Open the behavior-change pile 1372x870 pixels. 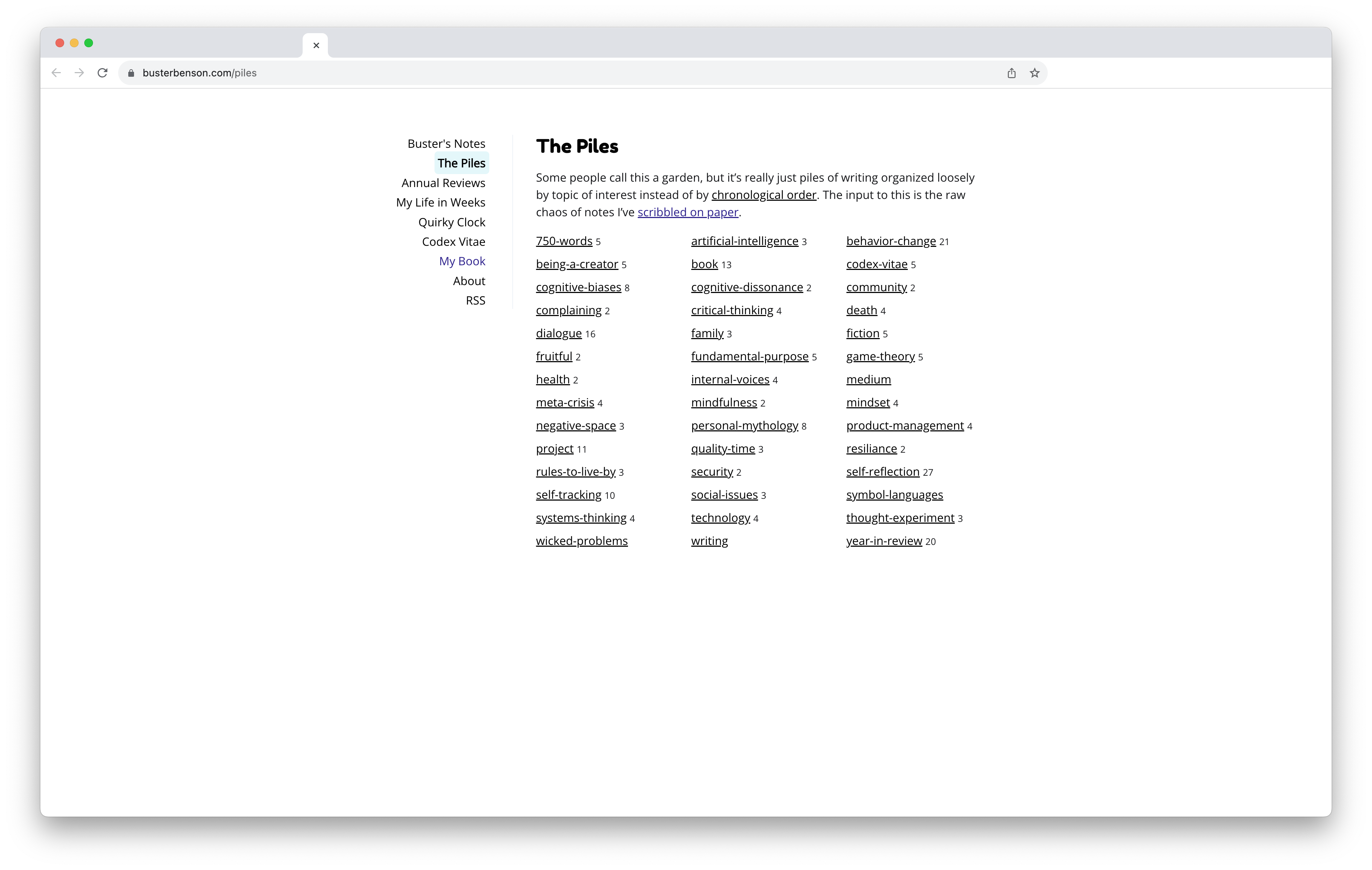891,241
